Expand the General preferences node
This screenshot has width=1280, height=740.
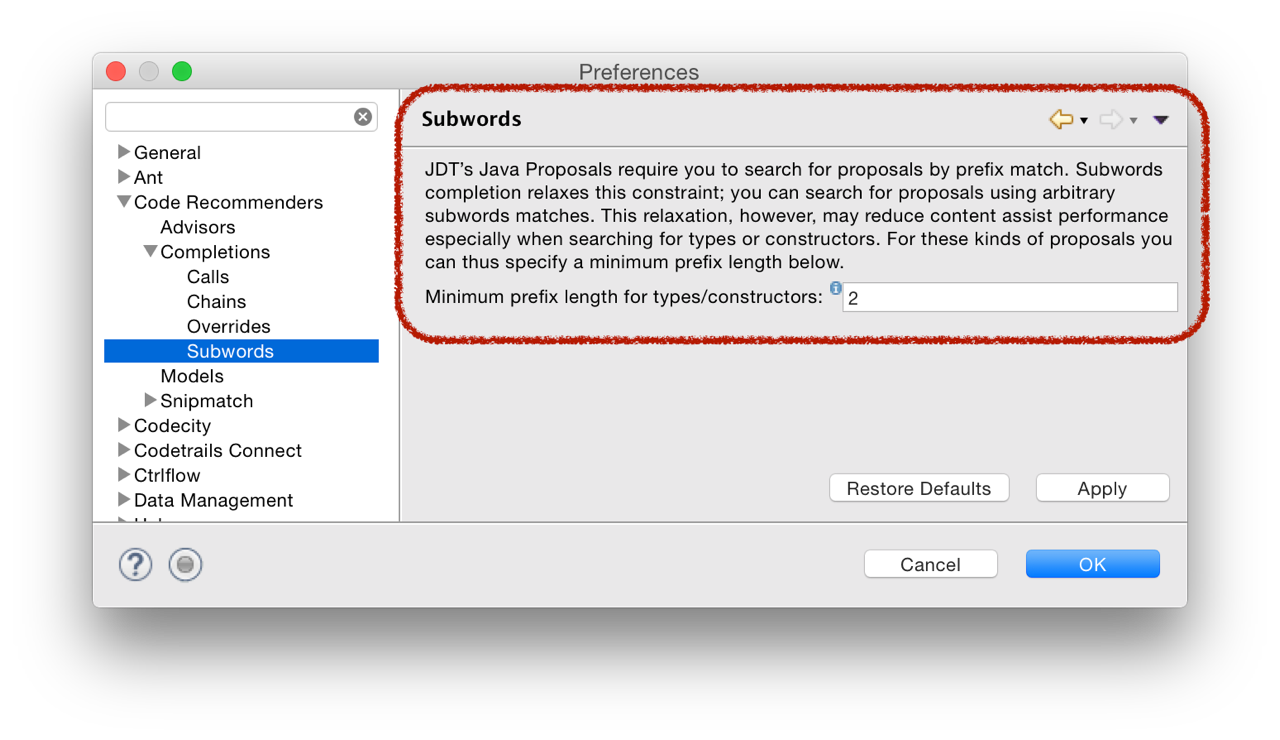coord(124,152)
